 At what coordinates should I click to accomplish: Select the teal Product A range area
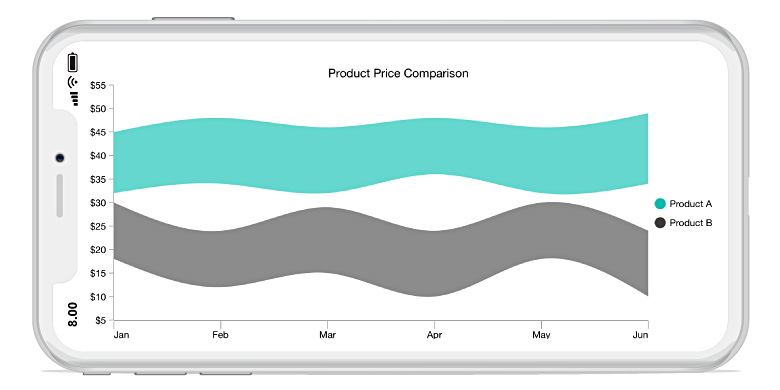click(x=381, y=155)
